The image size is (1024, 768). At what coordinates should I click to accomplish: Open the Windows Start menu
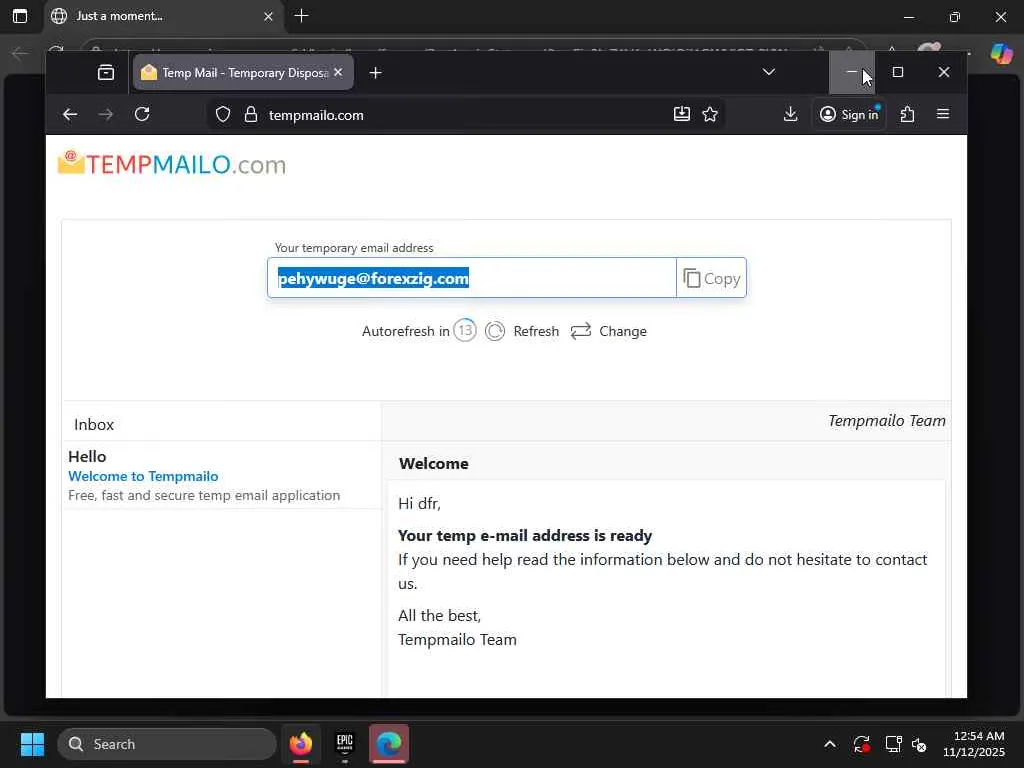(32, 744)
